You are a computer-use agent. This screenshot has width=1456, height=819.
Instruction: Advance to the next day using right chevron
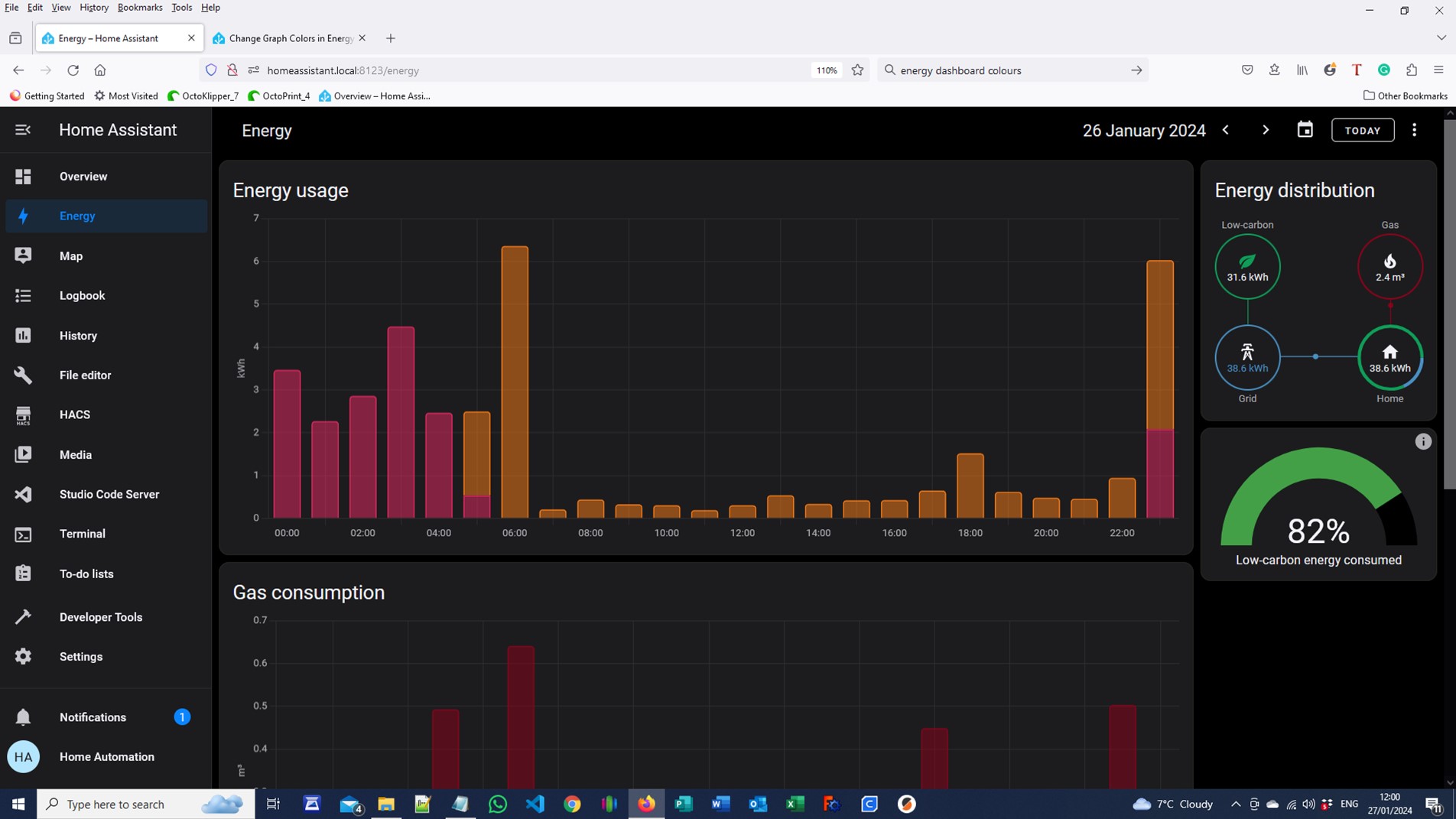pos(1266,129)
